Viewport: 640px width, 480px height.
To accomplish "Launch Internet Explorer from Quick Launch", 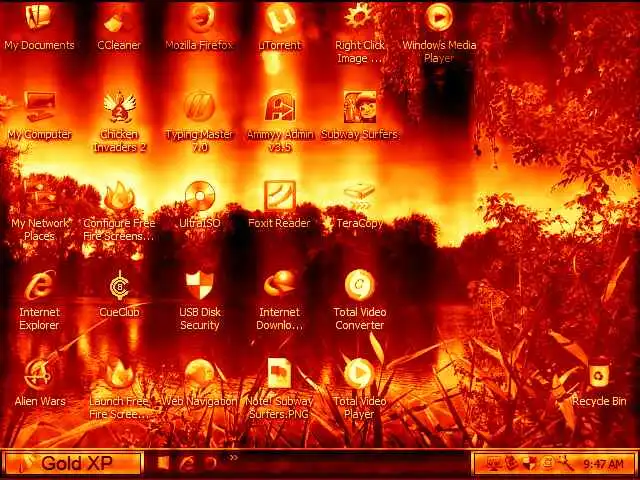I will (187, 463).
